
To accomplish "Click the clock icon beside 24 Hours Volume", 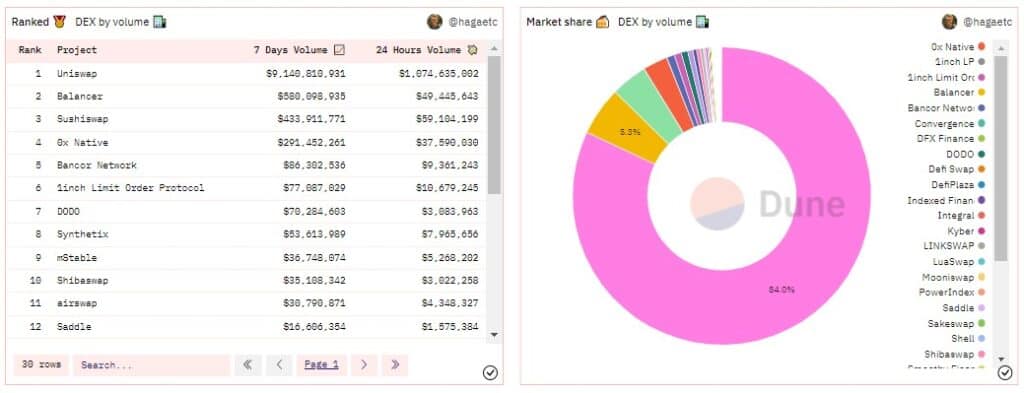I will (473, 50).
